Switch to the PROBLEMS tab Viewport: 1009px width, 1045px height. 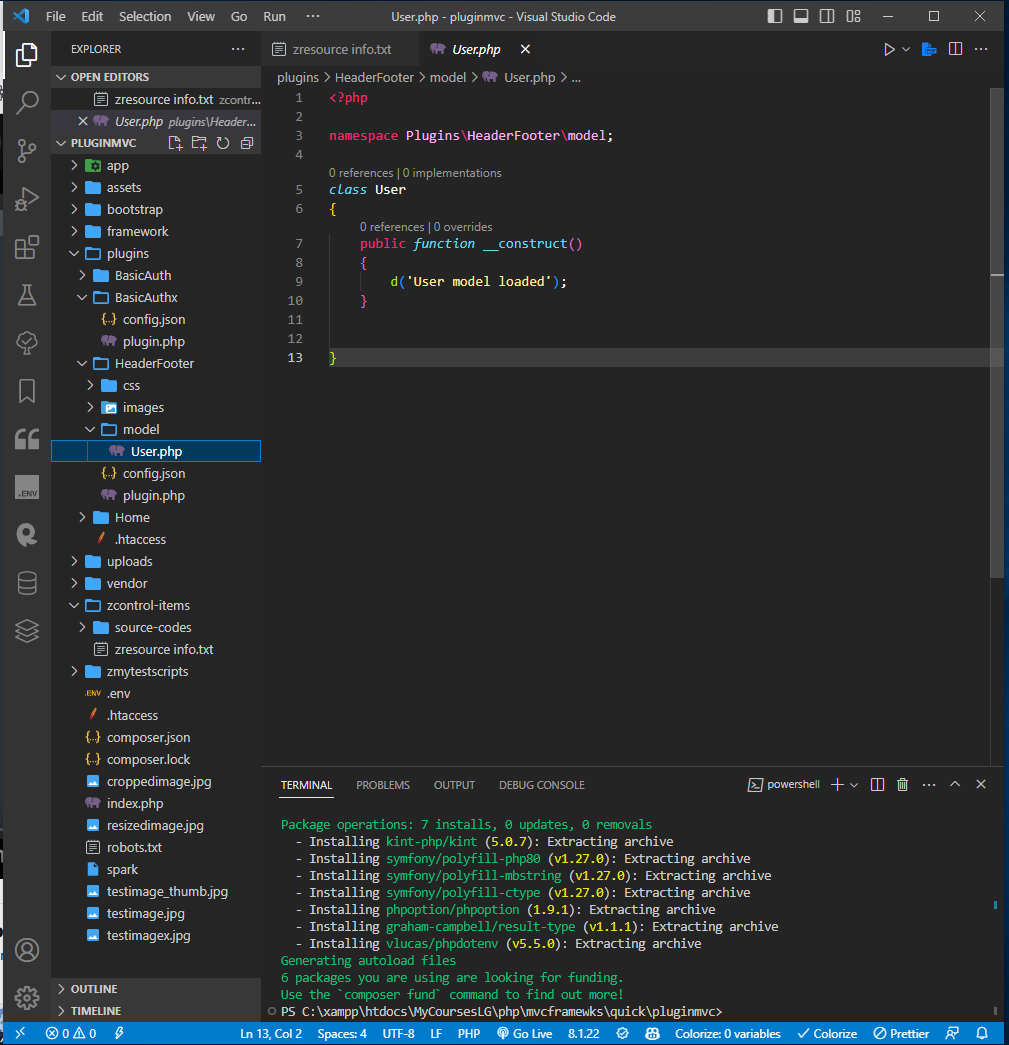click(x=383, y=785)
